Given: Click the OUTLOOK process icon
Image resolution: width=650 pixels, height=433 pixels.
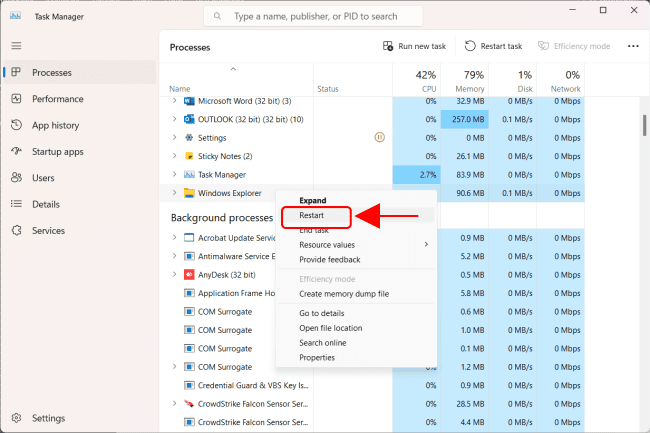Looking at the screenshot, I should pos(189,119).
